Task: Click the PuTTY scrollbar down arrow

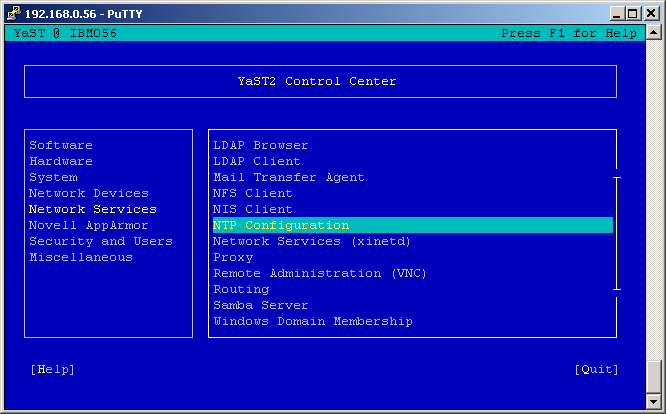Action: (x=654, y=401)
